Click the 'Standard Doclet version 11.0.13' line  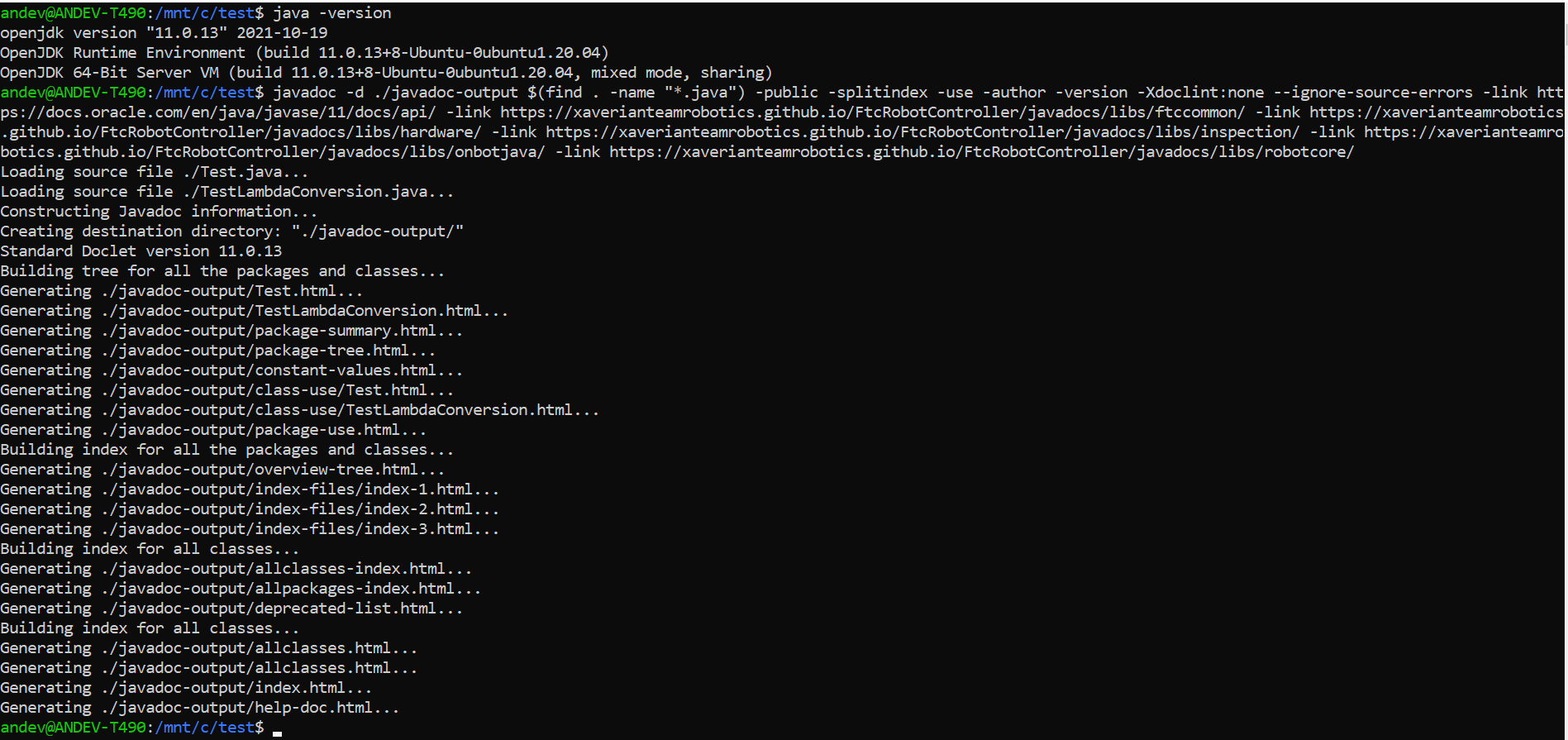pyautogui.click(x=141, y=251)
